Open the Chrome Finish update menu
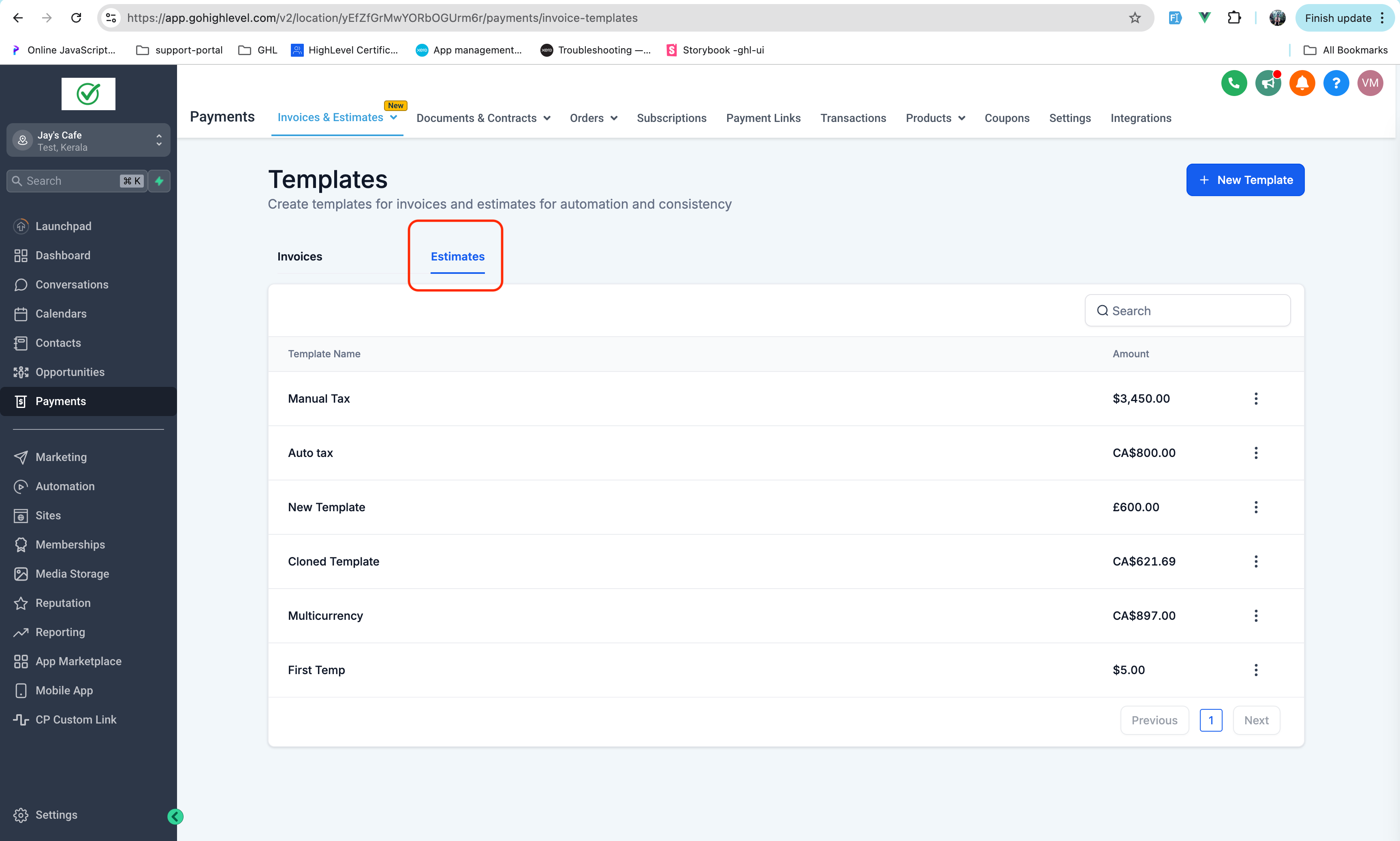 click(x=1344, y=18)
